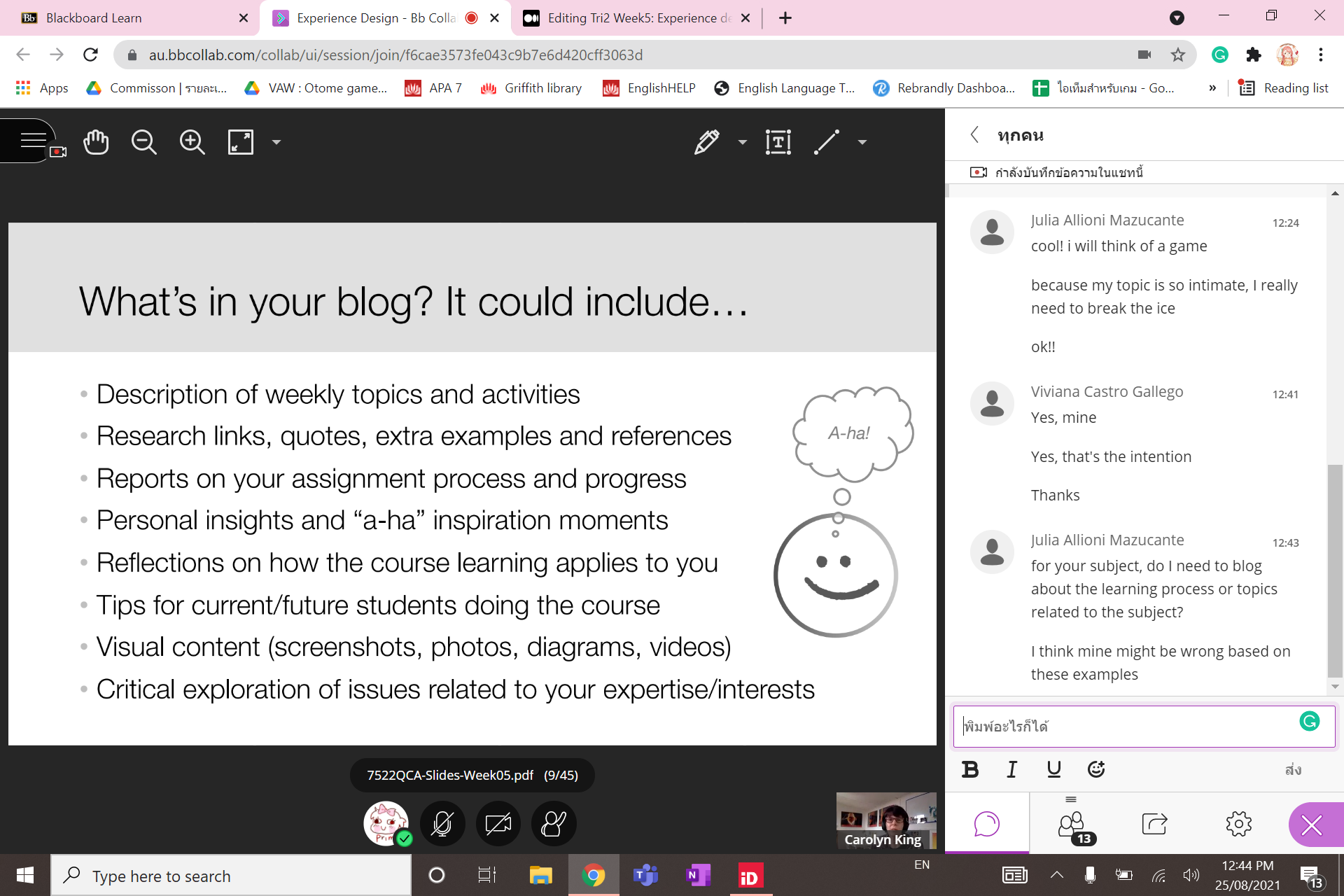
Task: Click the zoom in magnifier
Action: point(192,142)
